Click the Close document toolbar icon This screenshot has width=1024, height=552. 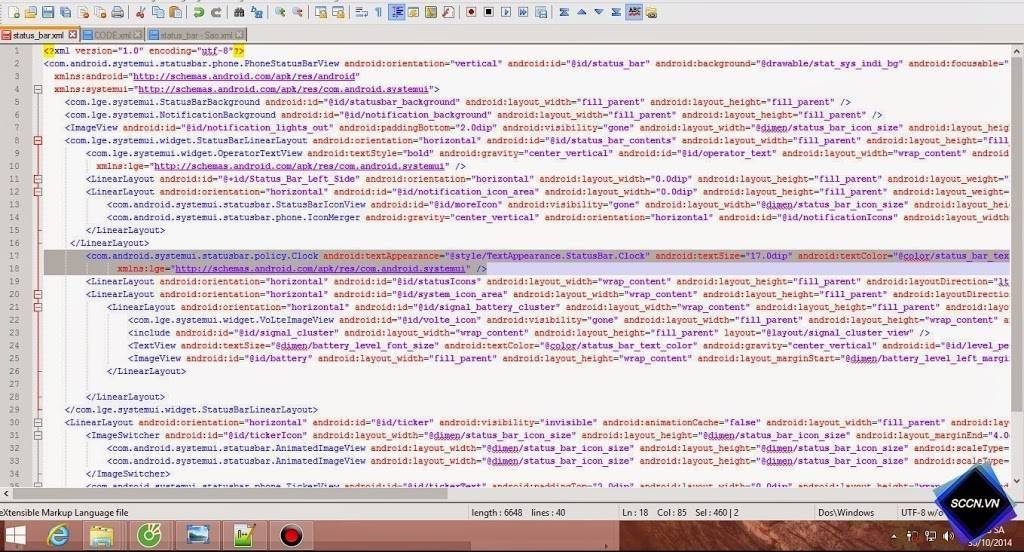click(83, 12)
